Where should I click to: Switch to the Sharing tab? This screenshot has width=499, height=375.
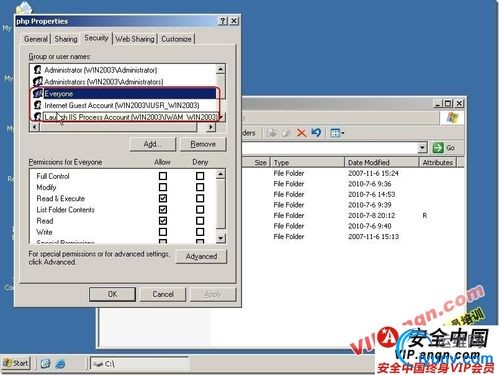coord(66,39)
